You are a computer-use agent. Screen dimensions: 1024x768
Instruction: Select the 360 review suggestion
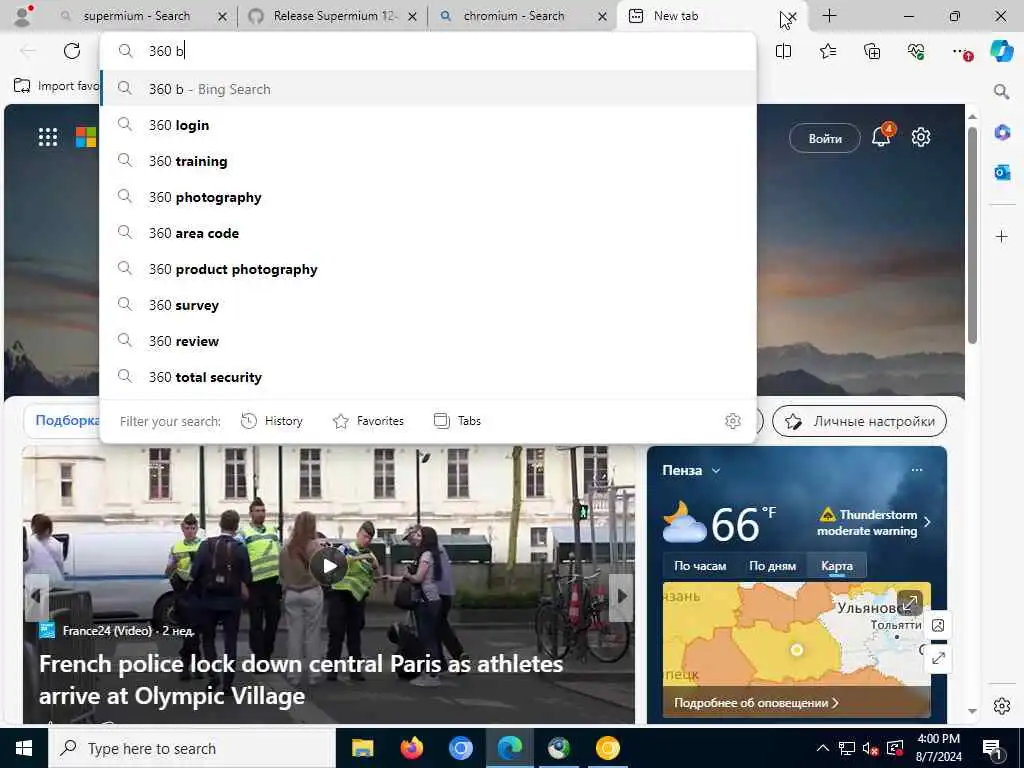428,340
